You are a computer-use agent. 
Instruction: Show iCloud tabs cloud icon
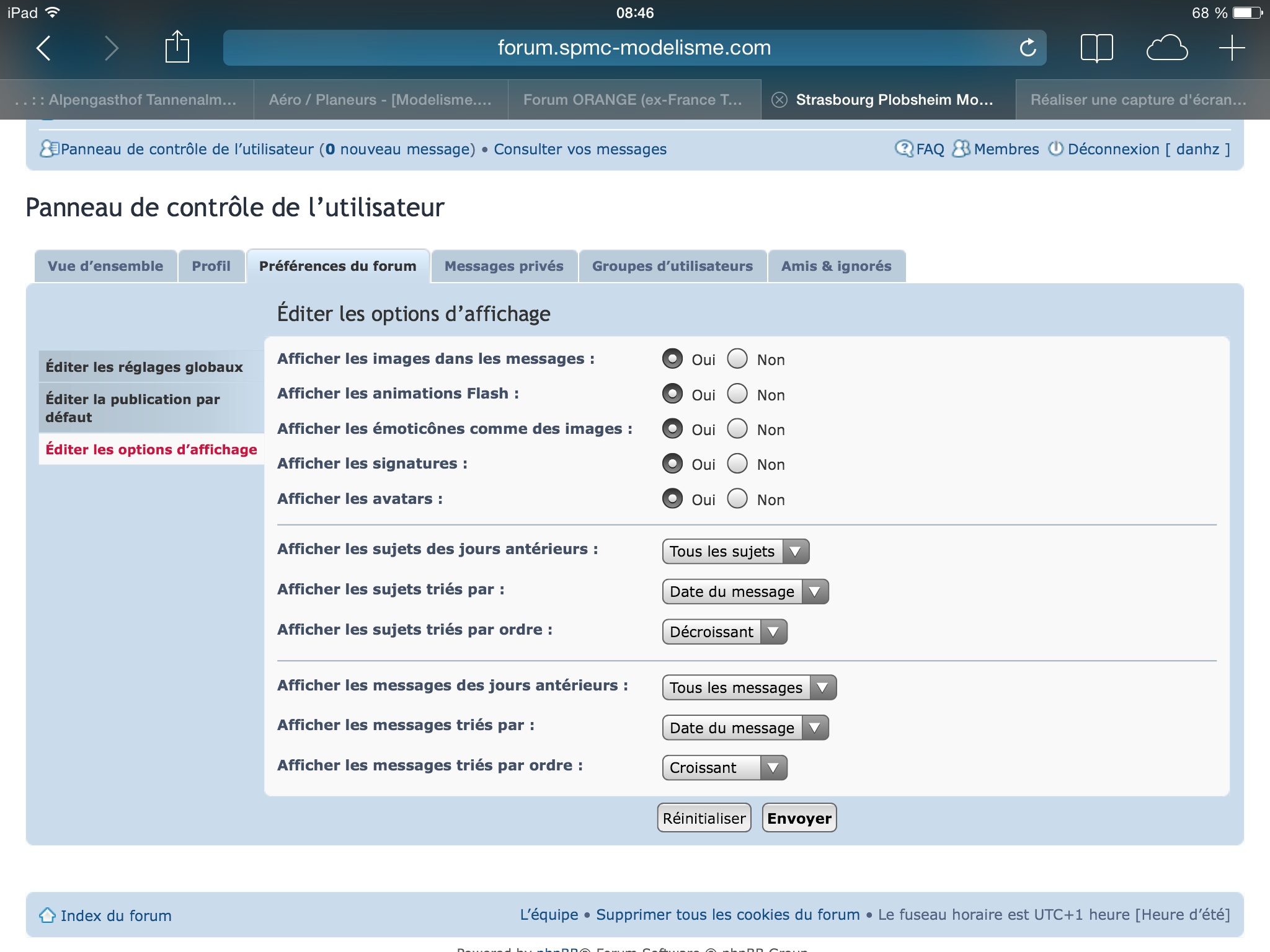point(1166,48)
